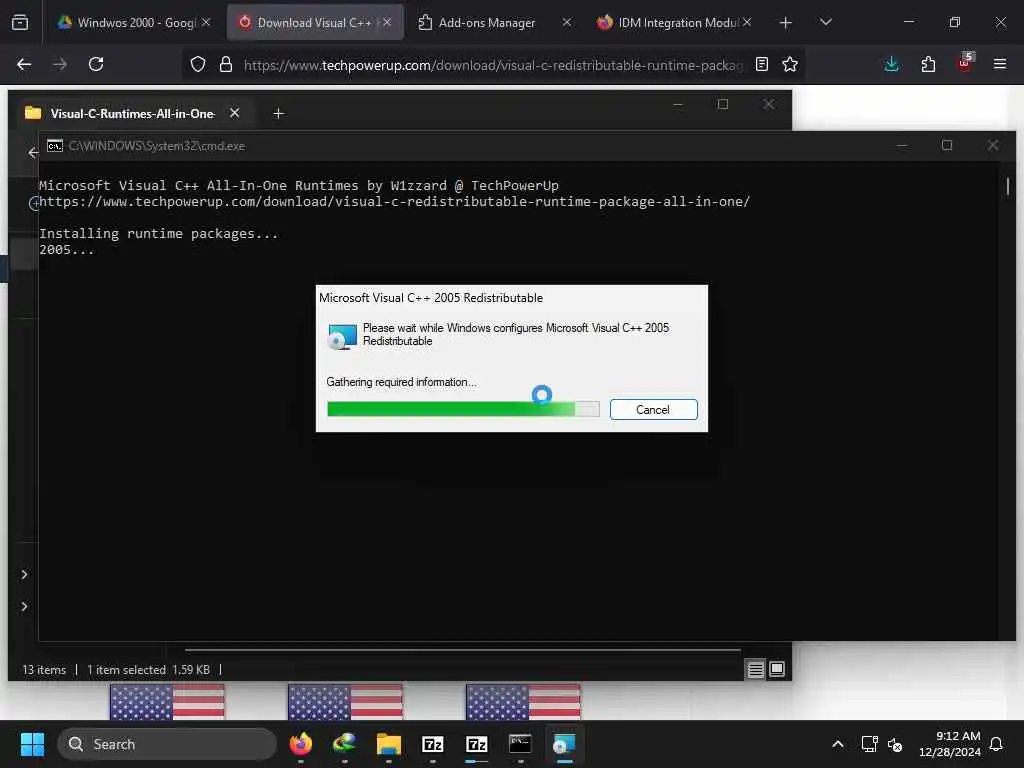
Task: Click the middle flag thumbnail on page
Action: point(345,702)
